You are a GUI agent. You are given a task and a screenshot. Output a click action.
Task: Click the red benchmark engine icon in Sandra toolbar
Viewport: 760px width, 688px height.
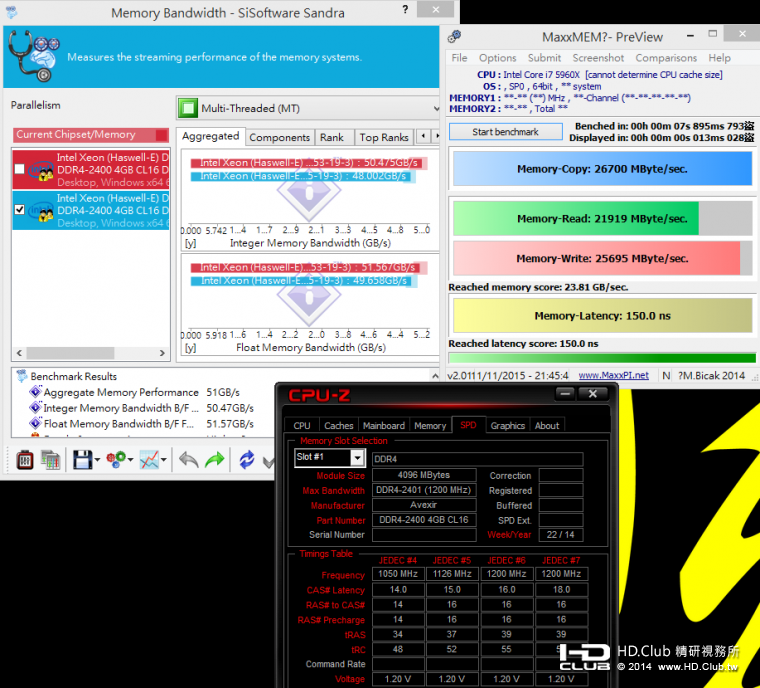pos(24,460)
